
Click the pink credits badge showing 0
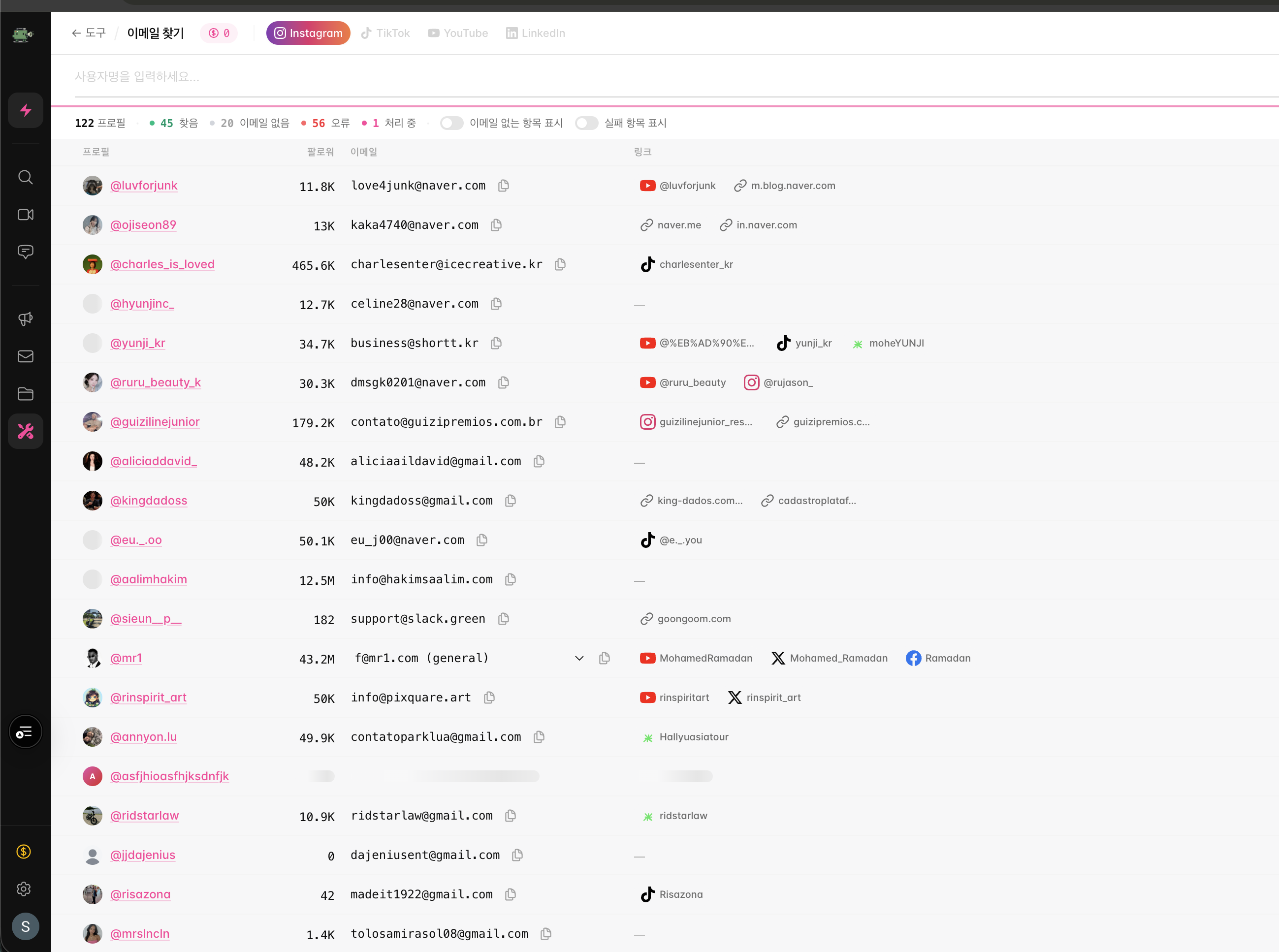point(219,33)
